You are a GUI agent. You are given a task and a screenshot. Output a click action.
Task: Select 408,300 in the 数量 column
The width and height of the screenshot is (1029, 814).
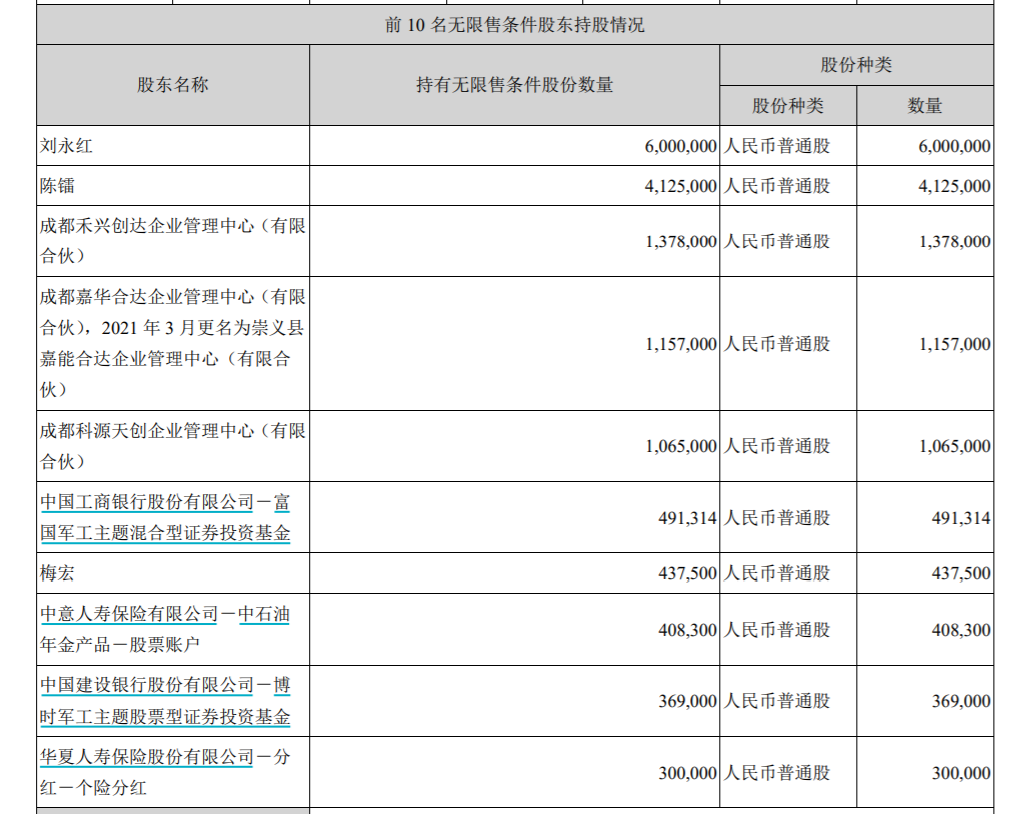point(961,630)
